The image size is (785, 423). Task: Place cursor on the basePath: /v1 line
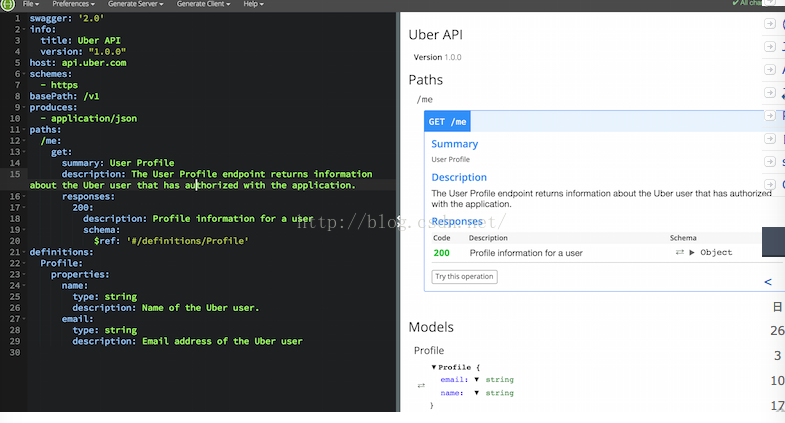click(x=64, y=96)
